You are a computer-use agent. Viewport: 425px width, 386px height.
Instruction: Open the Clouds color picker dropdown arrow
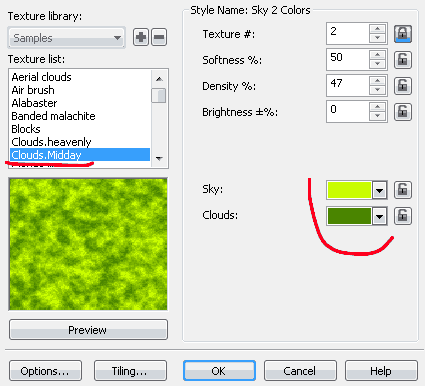point(379,216)
